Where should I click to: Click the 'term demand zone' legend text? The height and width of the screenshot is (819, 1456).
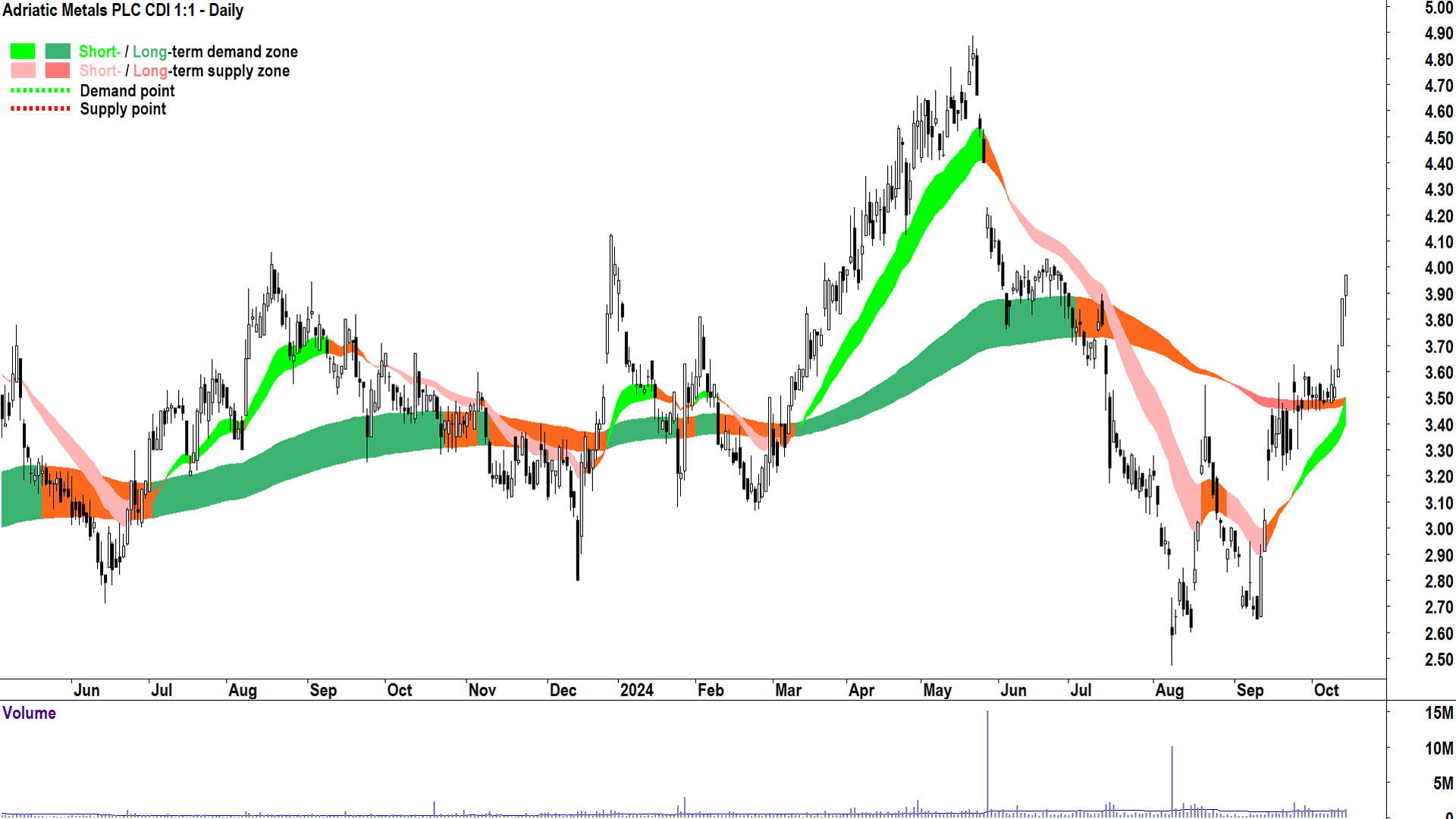[x=234, y=52]
